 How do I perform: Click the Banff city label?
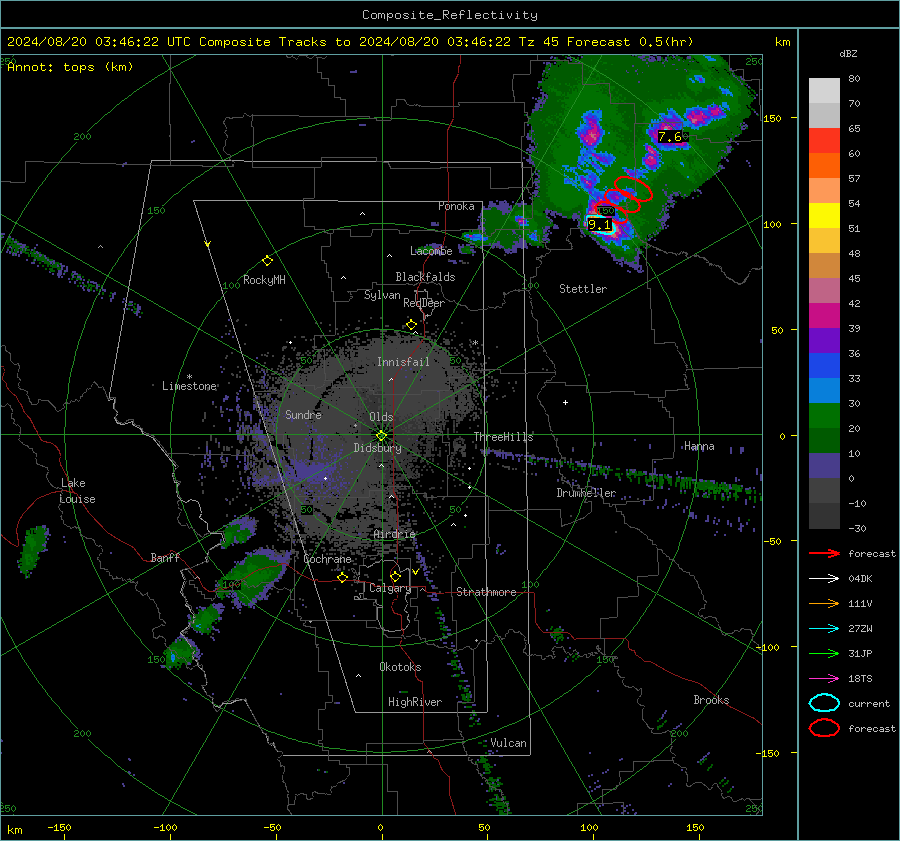(165, 557)
